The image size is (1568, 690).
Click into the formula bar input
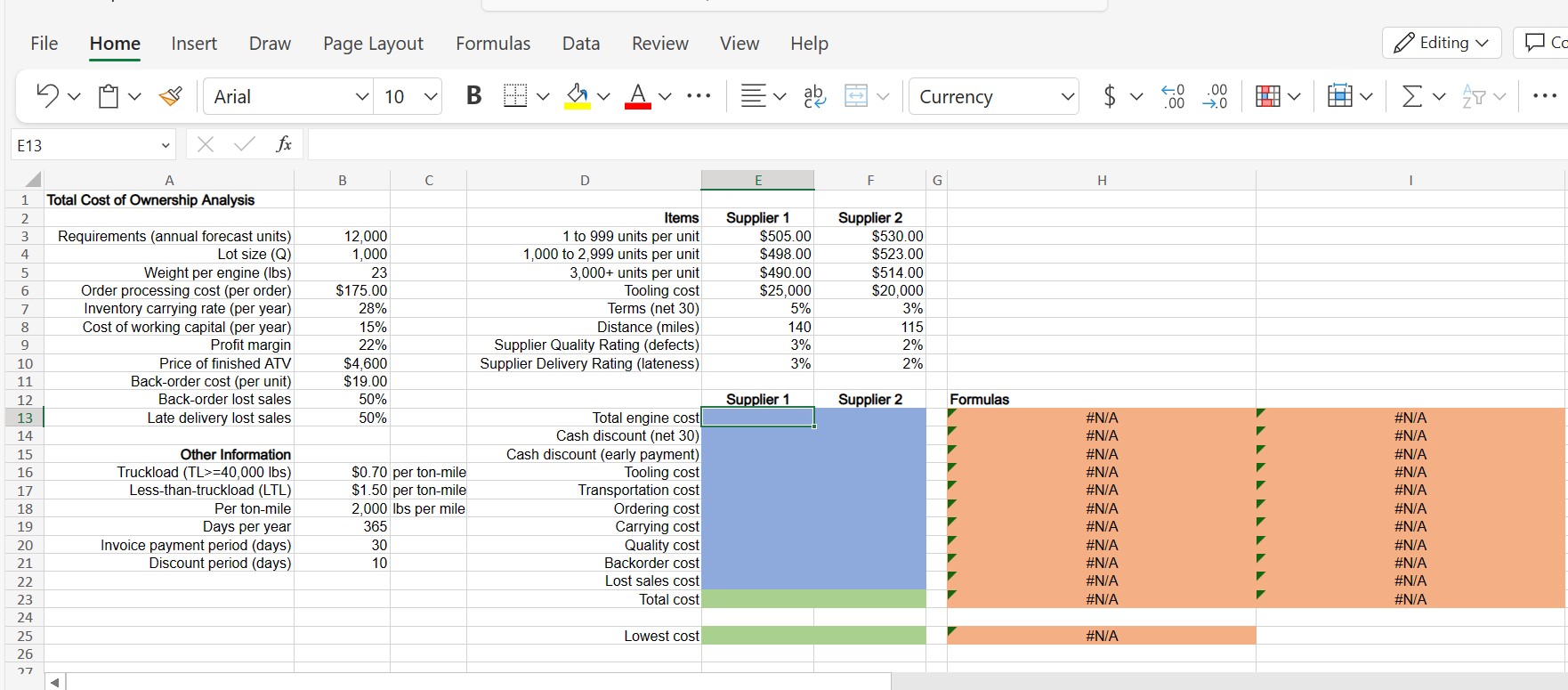pyautogui.click(x=937, y=144)
